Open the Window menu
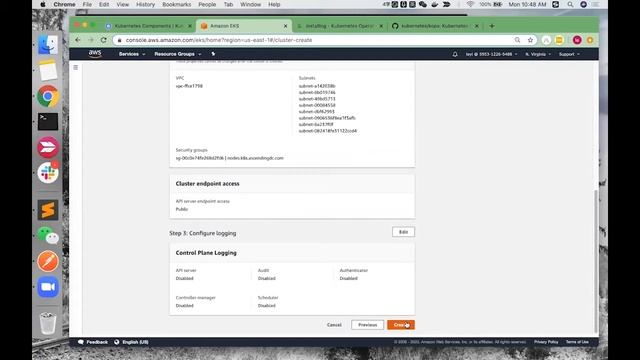This screenshot has width=640, height=360. coord(250,4)
